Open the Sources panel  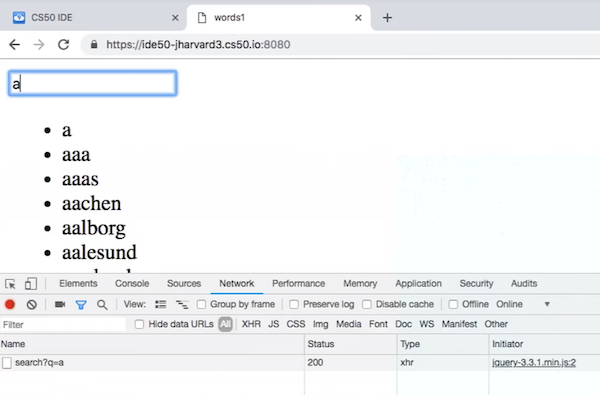(184, 284)
